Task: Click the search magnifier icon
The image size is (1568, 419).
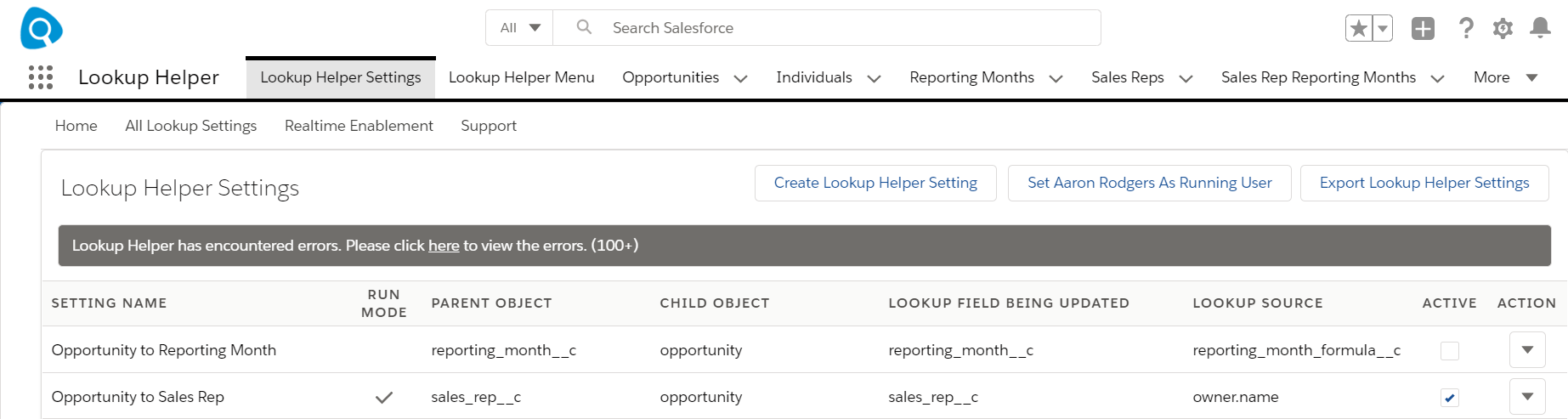Action: click(x=584, y=27)
